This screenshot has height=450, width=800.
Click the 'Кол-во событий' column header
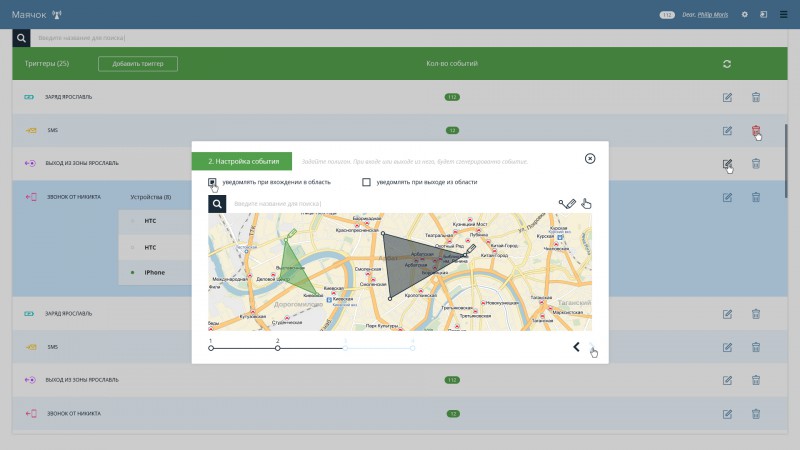(452, 64)
